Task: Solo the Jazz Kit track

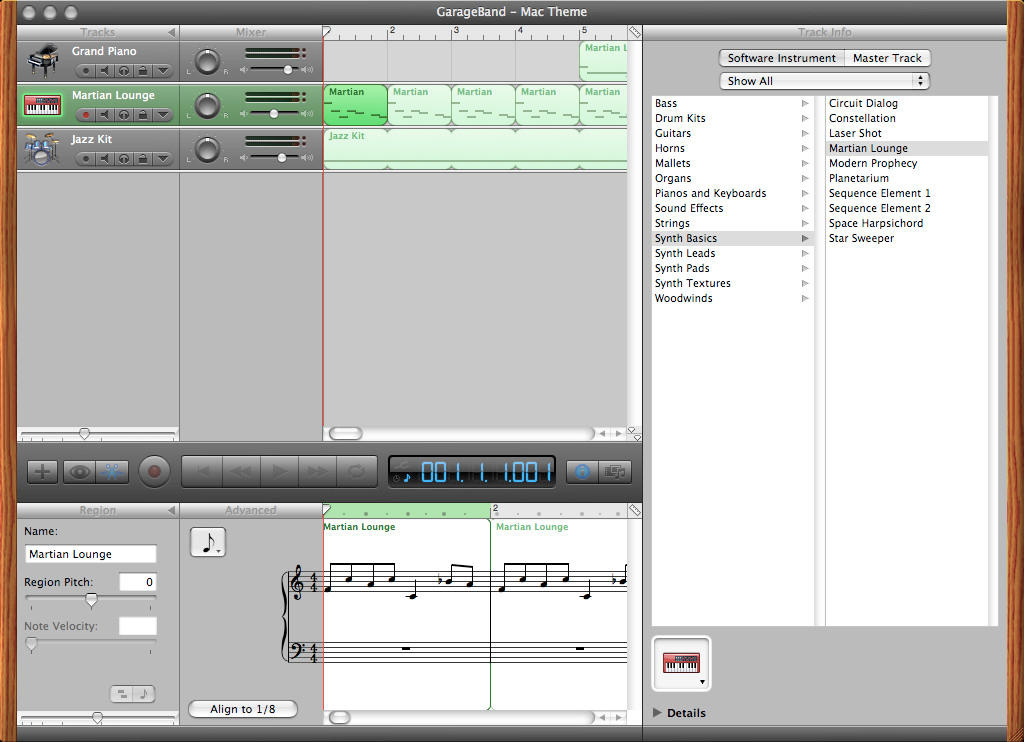Action: coord(124,159)
